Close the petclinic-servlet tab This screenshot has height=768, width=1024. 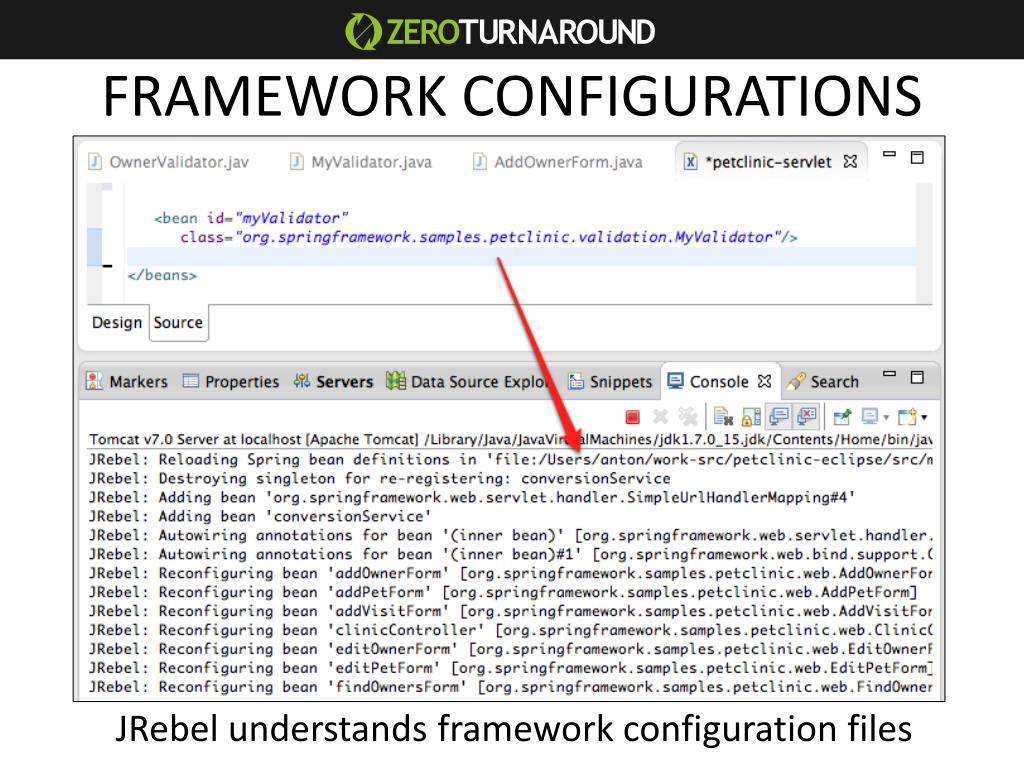pos(850,161)
